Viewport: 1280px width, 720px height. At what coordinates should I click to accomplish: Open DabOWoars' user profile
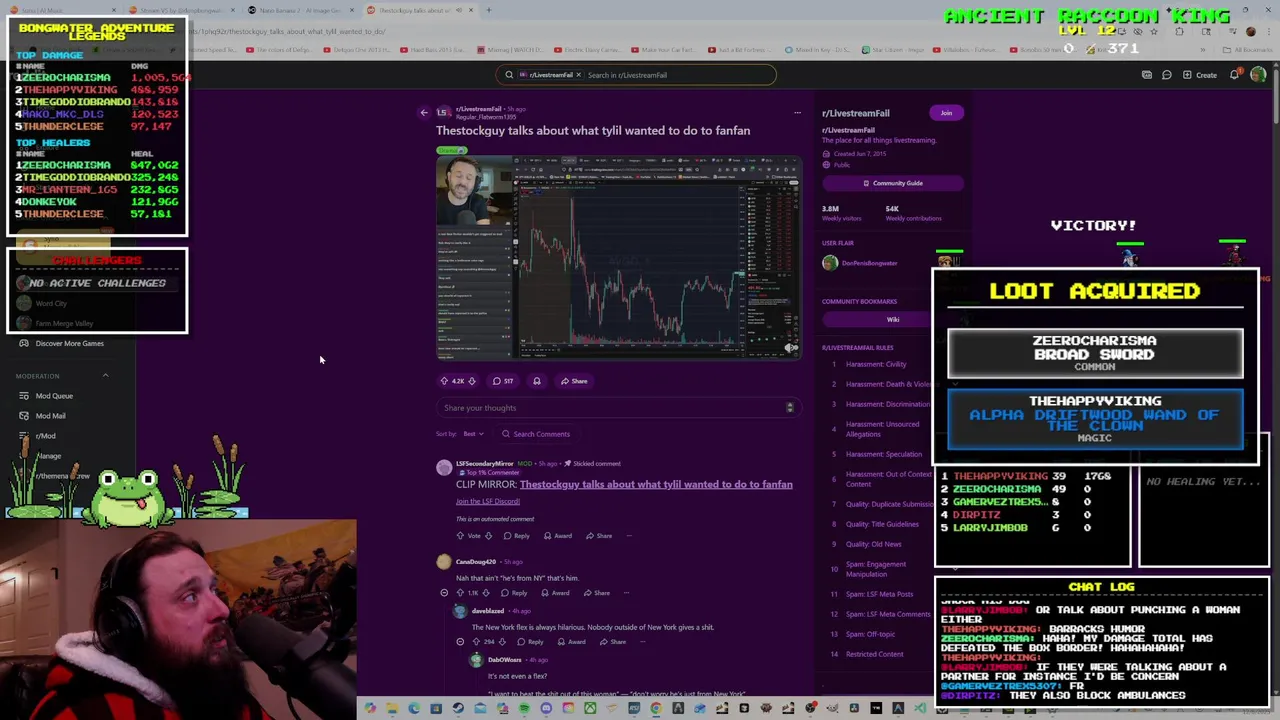coord(504,660)
